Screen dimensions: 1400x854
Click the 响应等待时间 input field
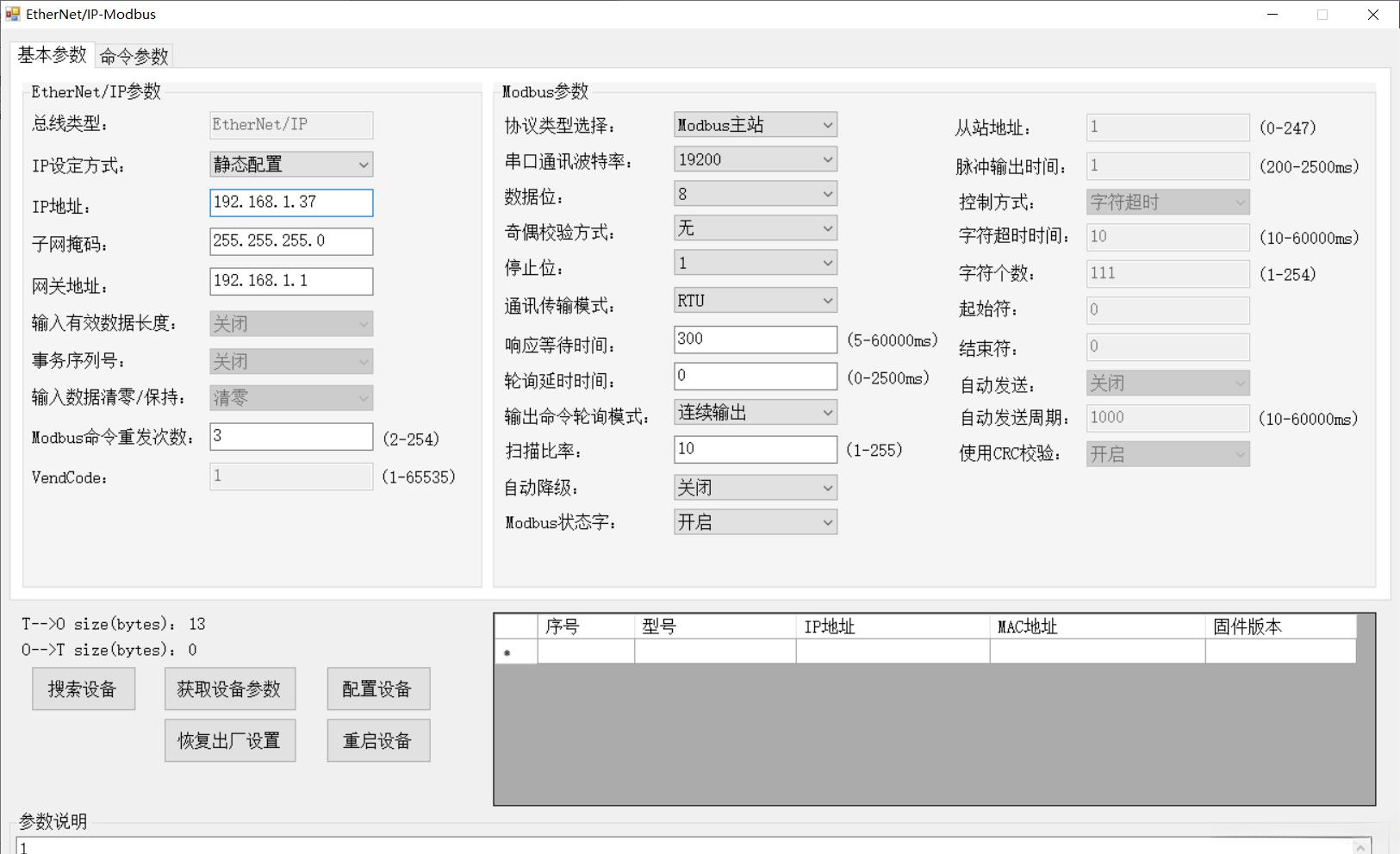click(756, 340)
